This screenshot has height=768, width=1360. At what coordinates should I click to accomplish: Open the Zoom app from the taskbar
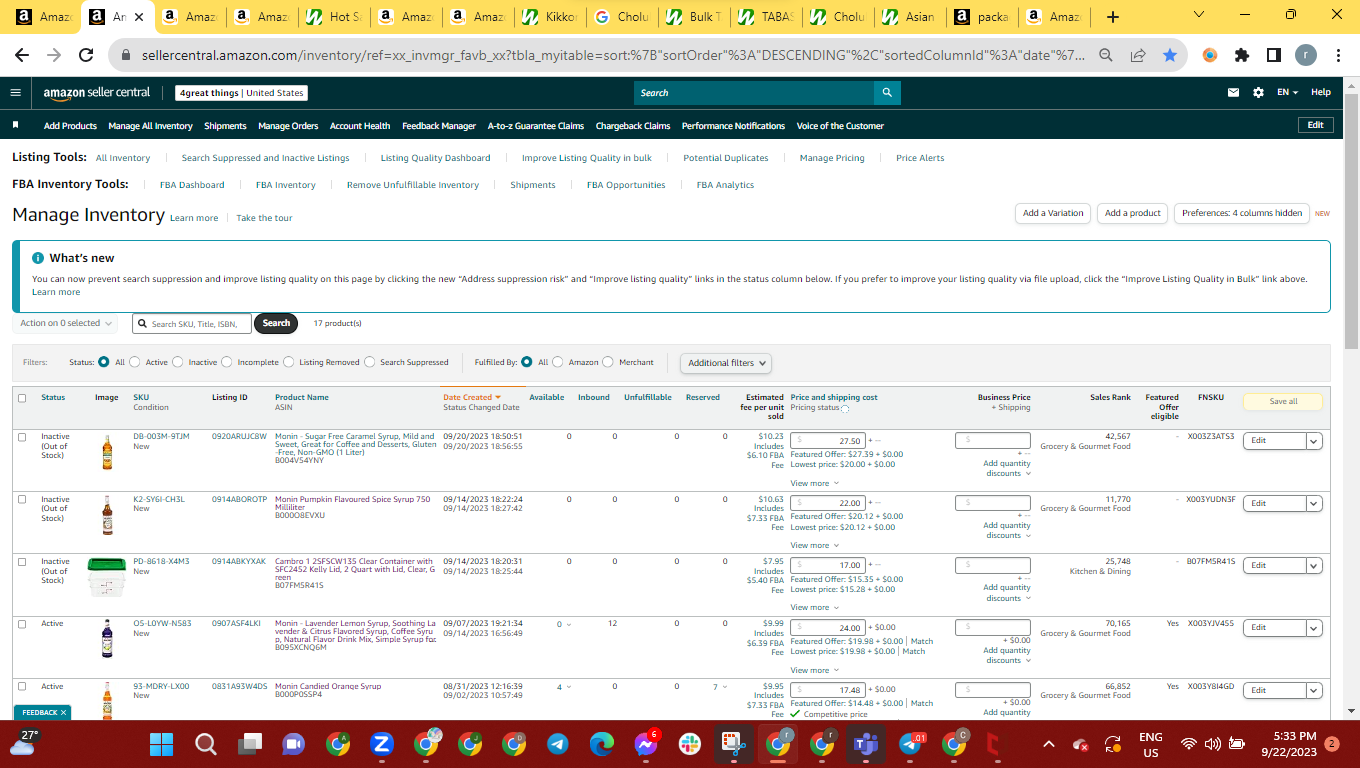[381, 744]
